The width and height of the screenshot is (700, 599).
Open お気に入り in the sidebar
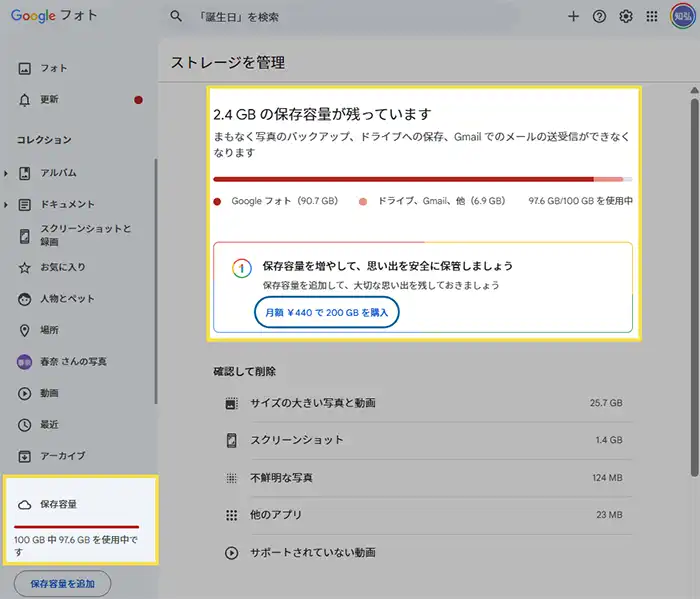coord(63,267)
